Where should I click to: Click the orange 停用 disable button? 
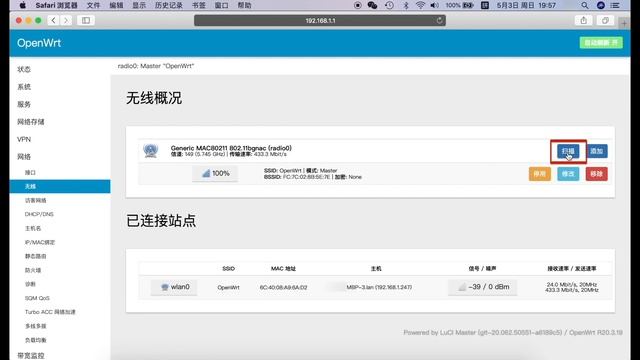click(x=540, y=174)
